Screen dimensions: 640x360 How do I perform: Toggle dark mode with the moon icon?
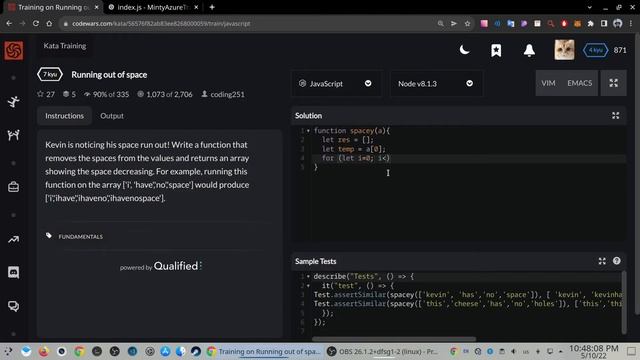click(464, 50)
